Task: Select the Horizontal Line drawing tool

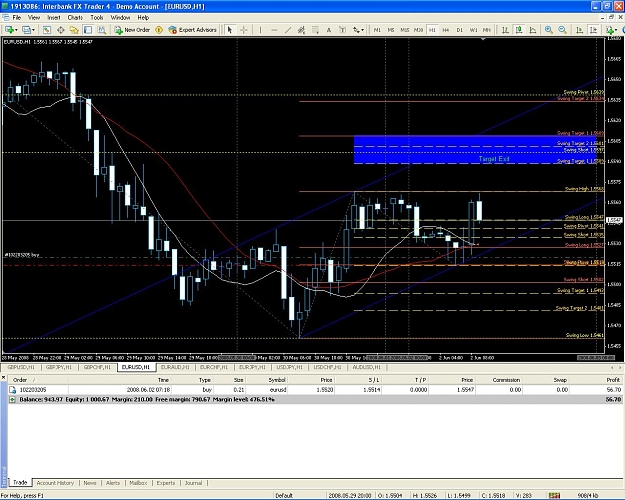Action: pyautogui.click(x=274, y=30)
